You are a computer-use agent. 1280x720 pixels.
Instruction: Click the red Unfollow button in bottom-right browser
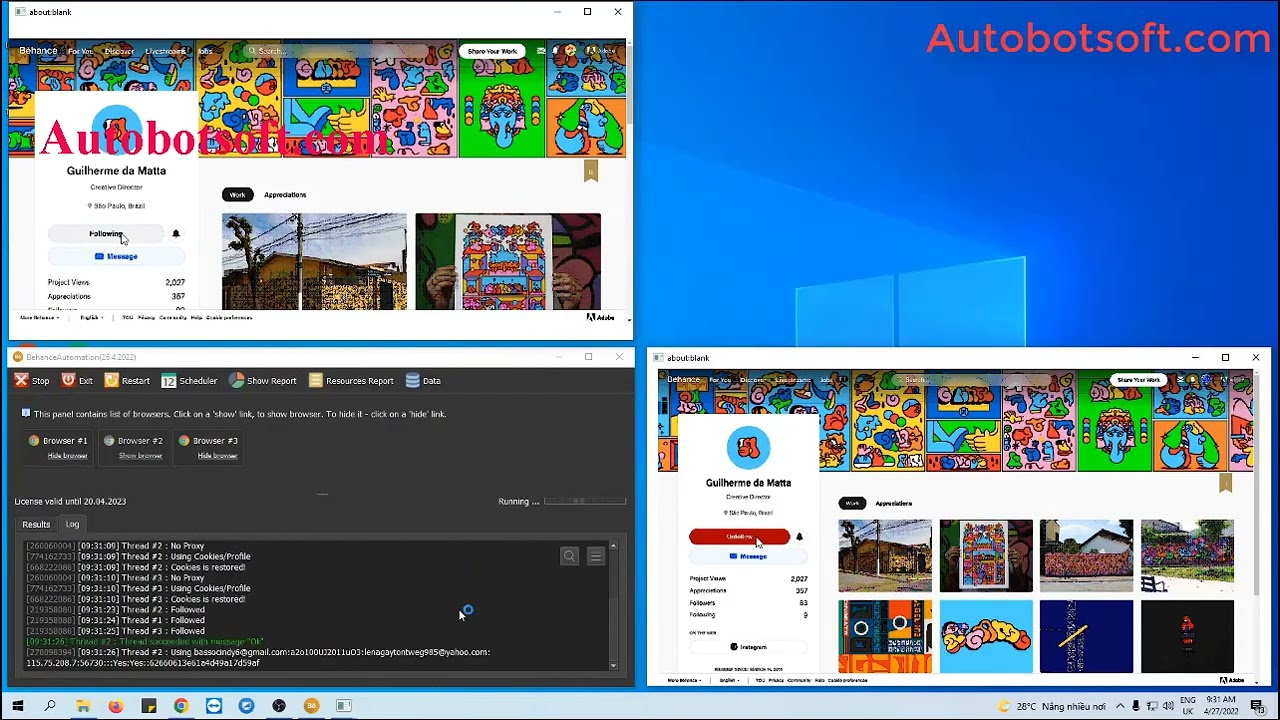coord(739,537)
